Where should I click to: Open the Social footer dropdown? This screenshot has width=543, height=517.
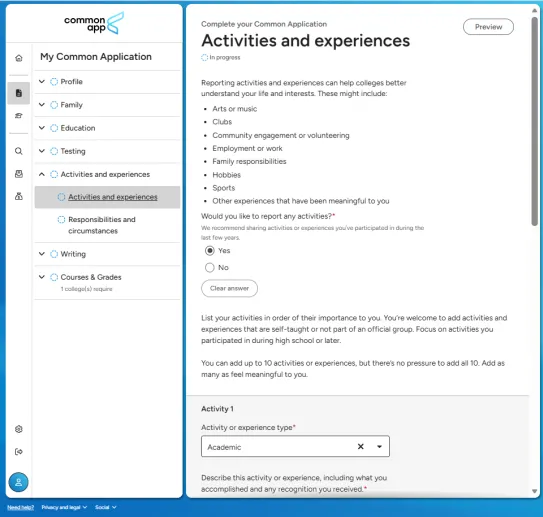click(106, 507)
